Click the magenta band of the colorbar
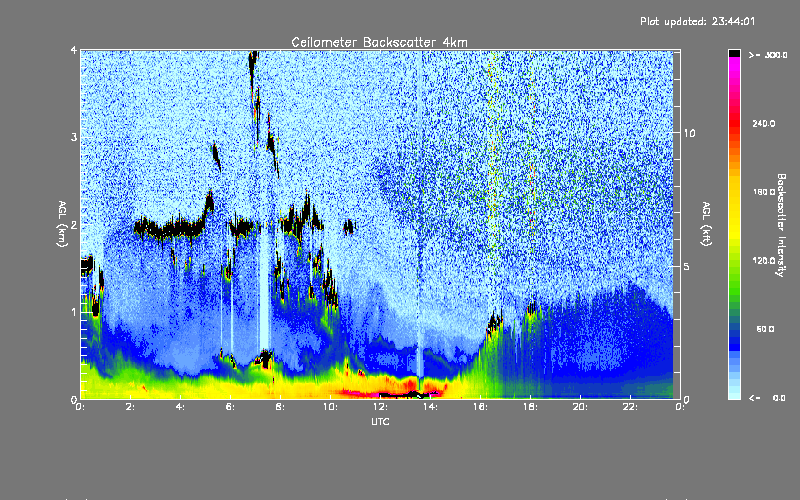This screenshot has width=800, height=500. [734, 66]
